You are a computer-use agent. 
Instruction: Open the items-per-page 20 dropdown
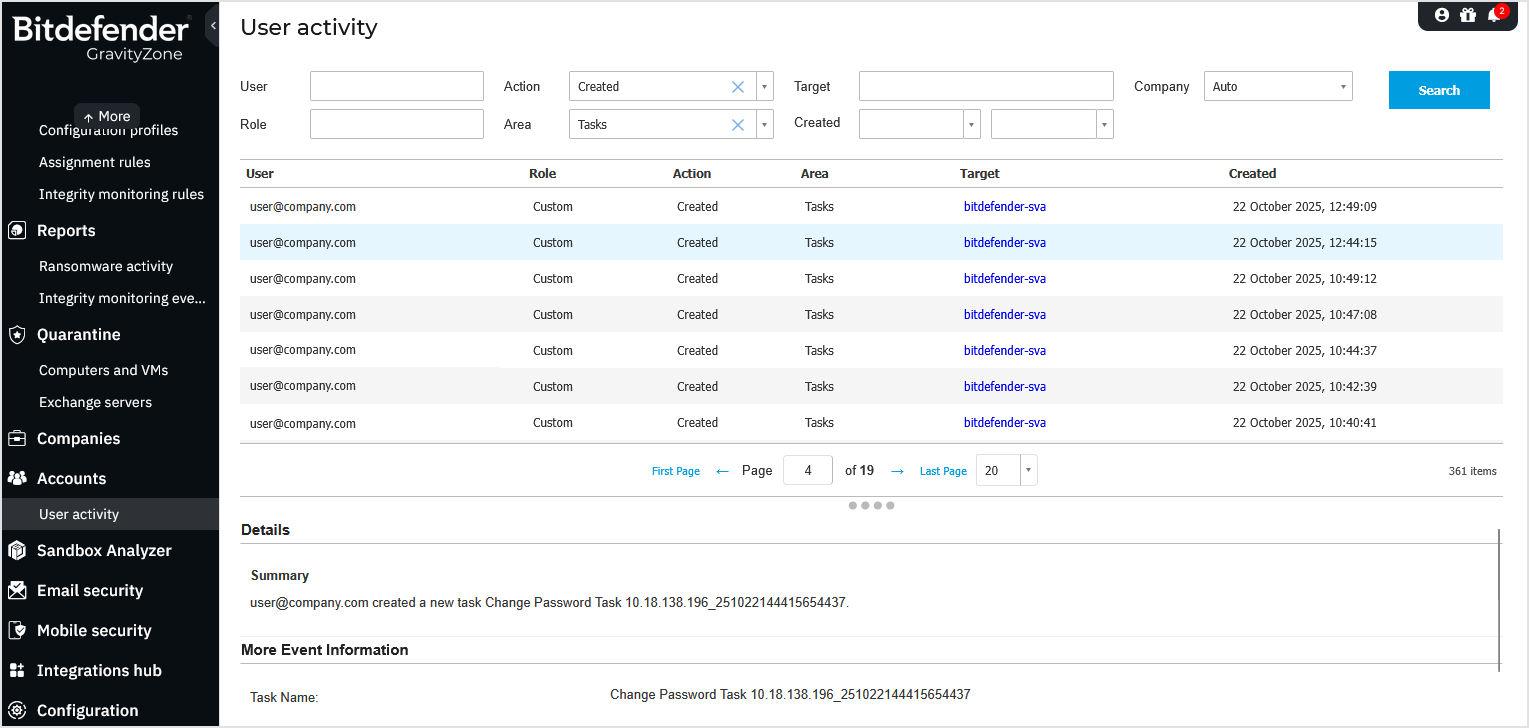[x=1027, y=470]
